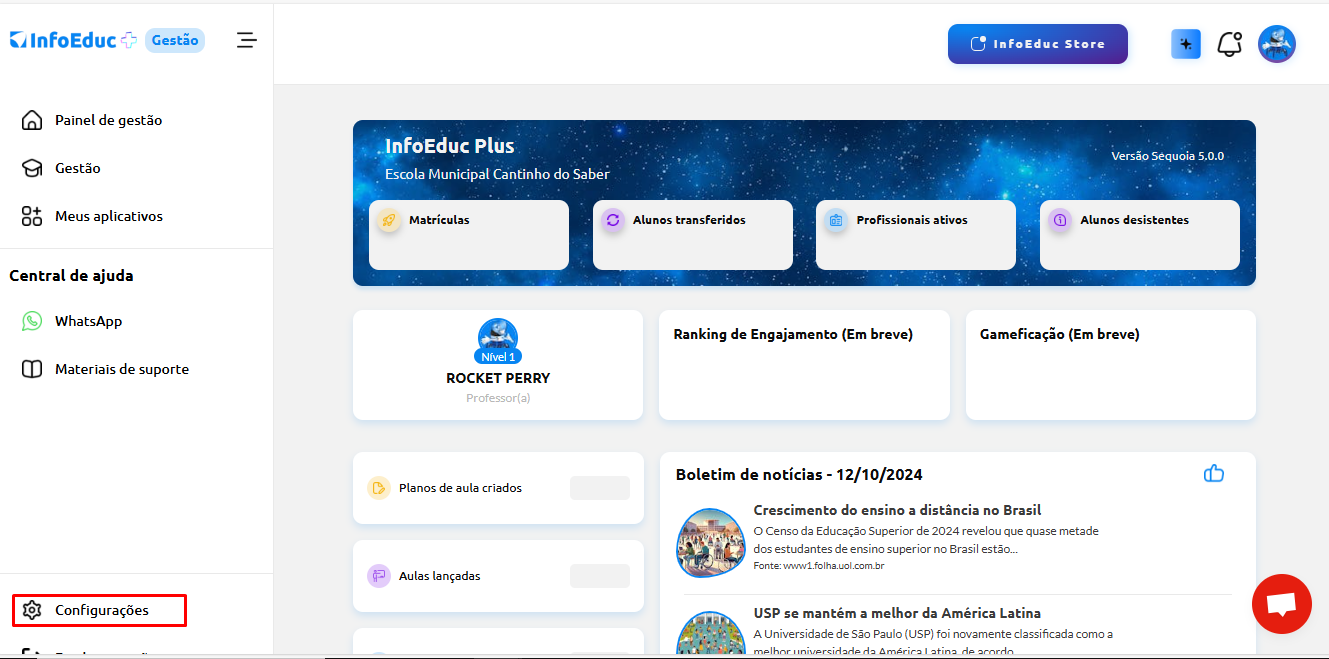Open the InfoEduc Store button

click(x=1038, y=44)
